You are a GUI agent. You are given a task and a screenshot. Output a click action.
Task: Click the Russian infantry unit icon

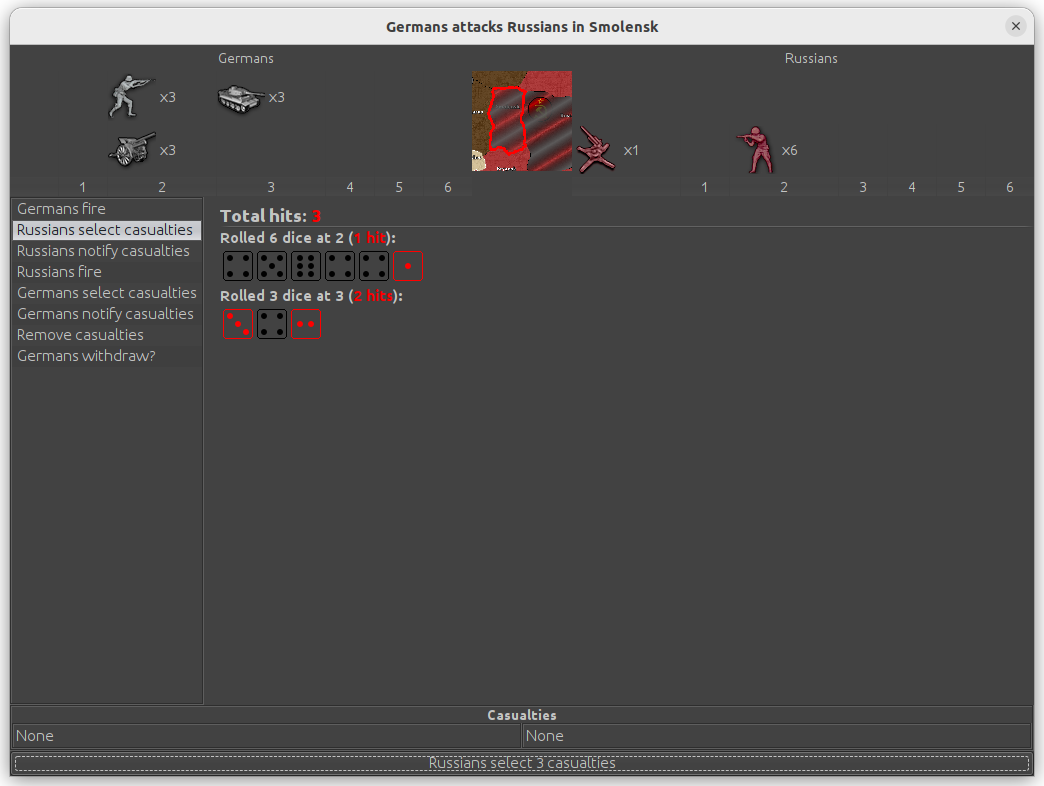click(x=755, y=149)
